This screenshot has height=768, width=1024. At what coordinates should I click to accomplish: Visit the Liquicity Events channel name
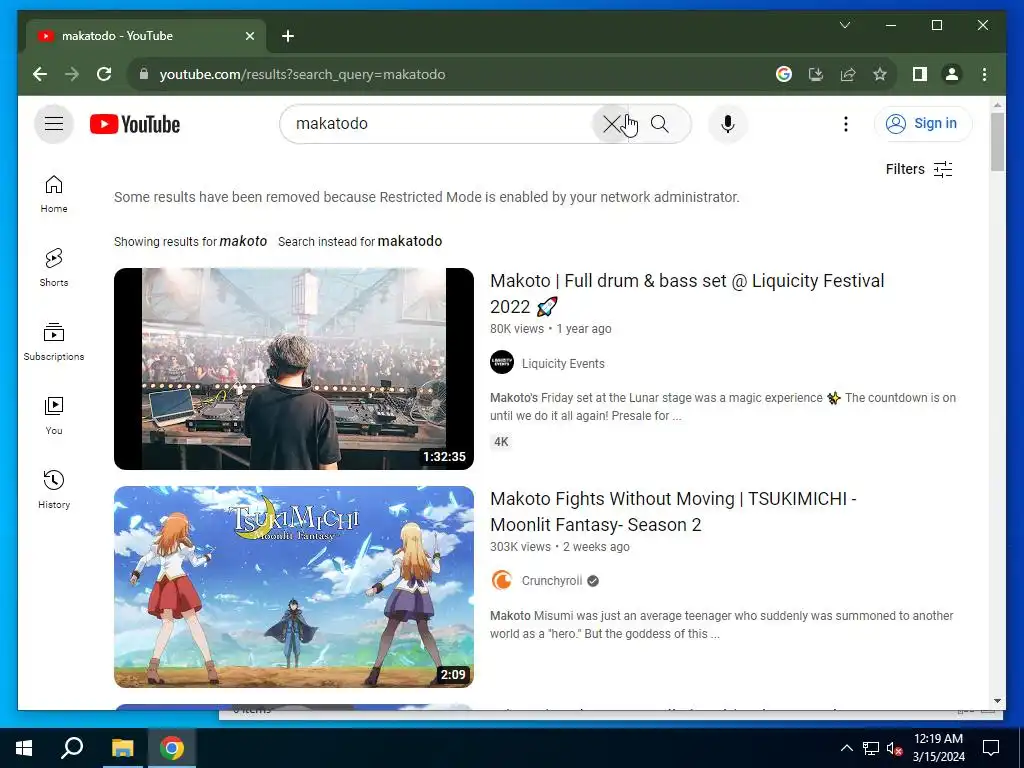tap(563, 364)
